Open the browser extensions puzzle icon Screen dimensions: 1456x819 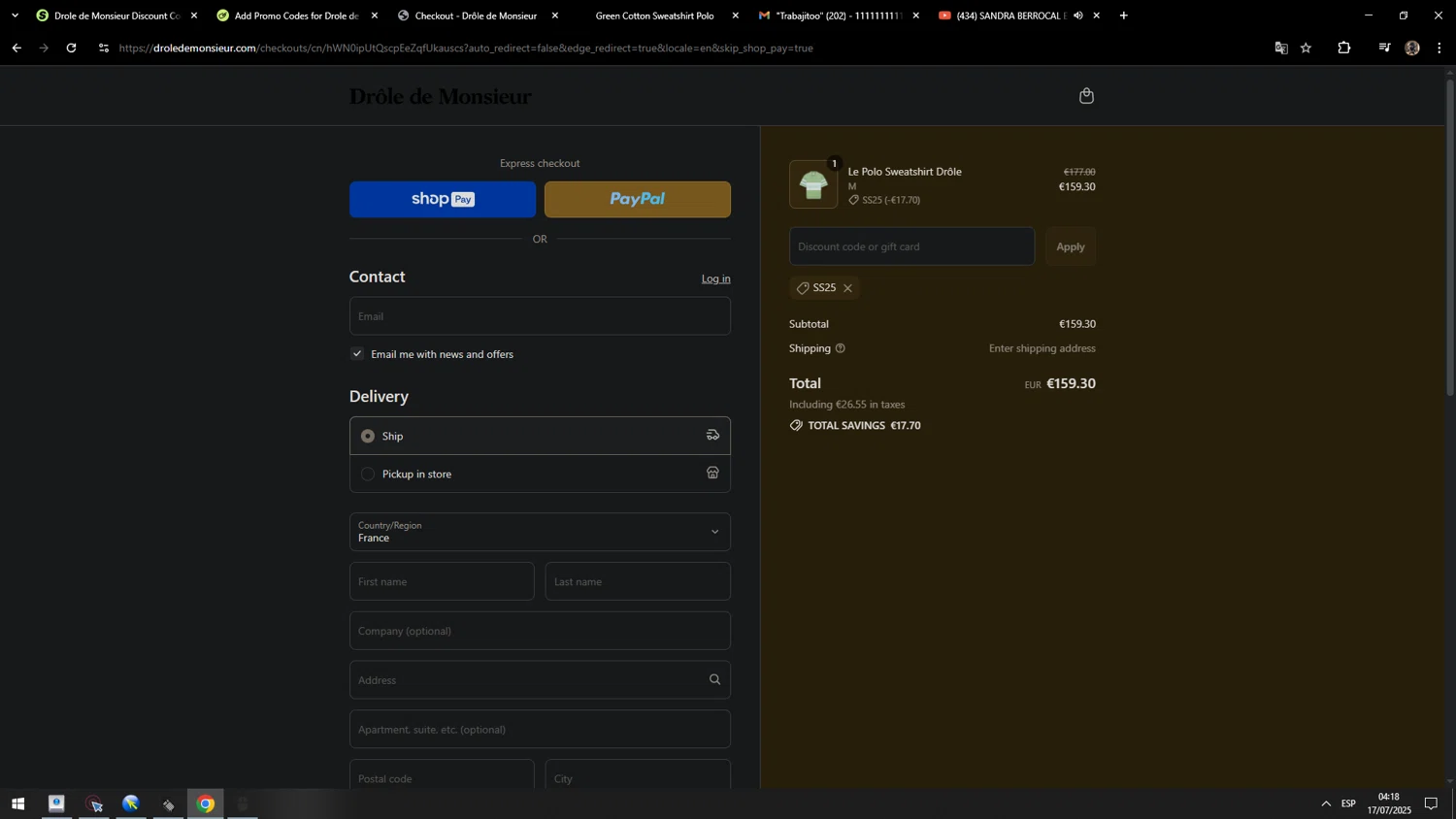click(1344, 48)
